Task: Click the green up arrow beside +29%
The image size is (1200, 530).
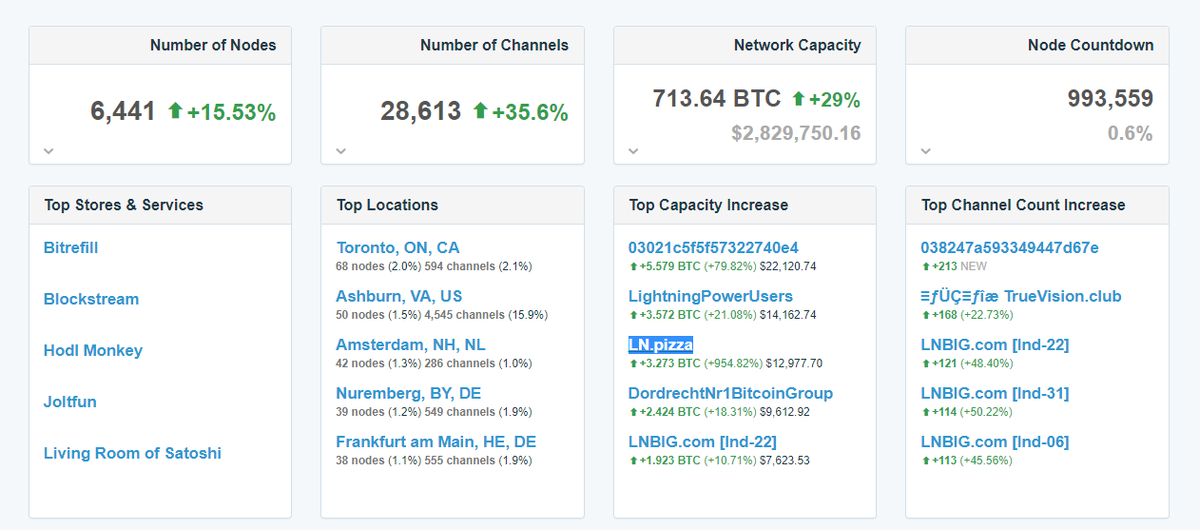Action: pos(798,99)
